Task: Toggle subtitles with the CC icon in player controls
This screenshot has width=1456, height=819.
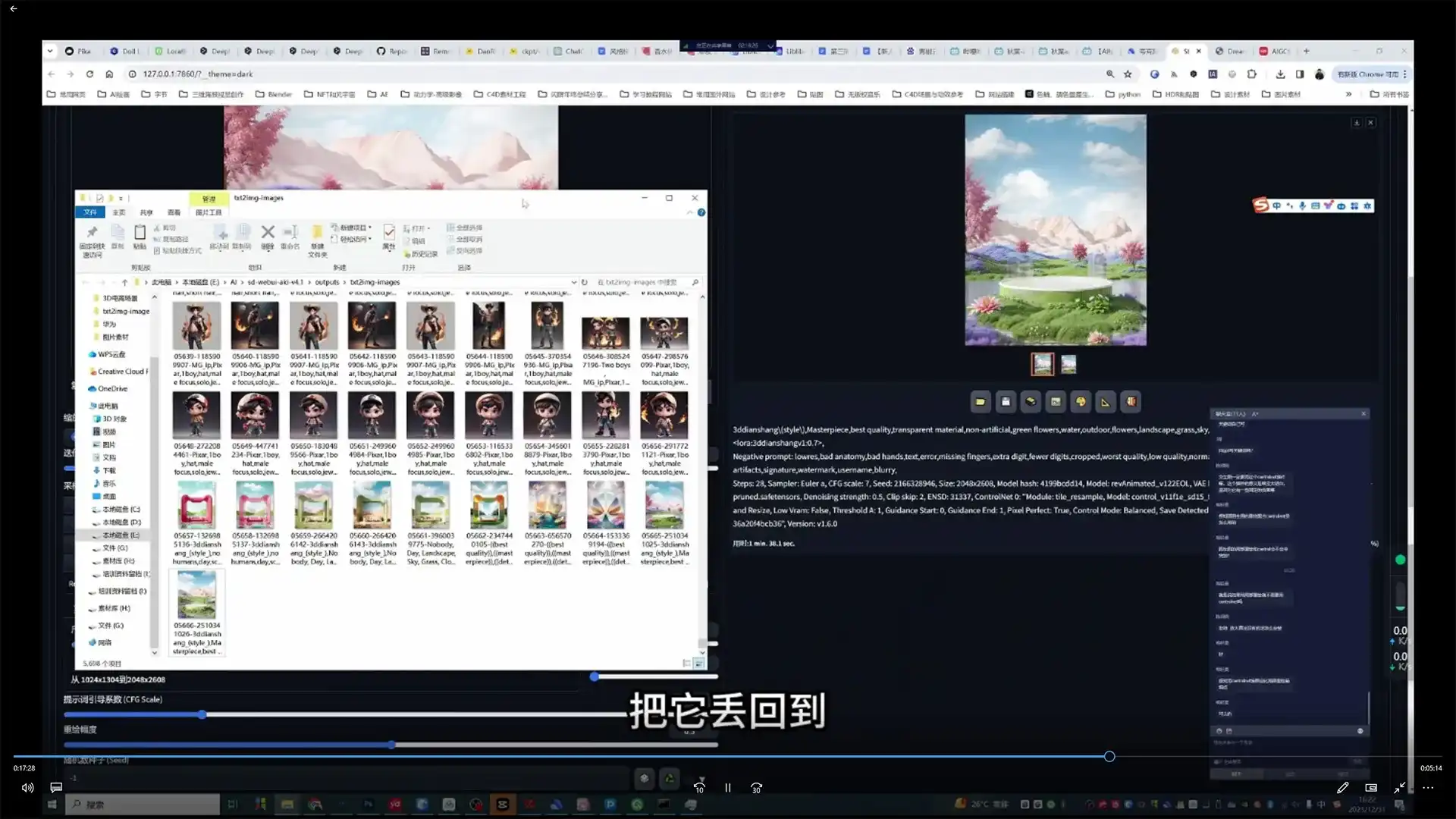Action: pyautogui.click(x=1370, y=788)
